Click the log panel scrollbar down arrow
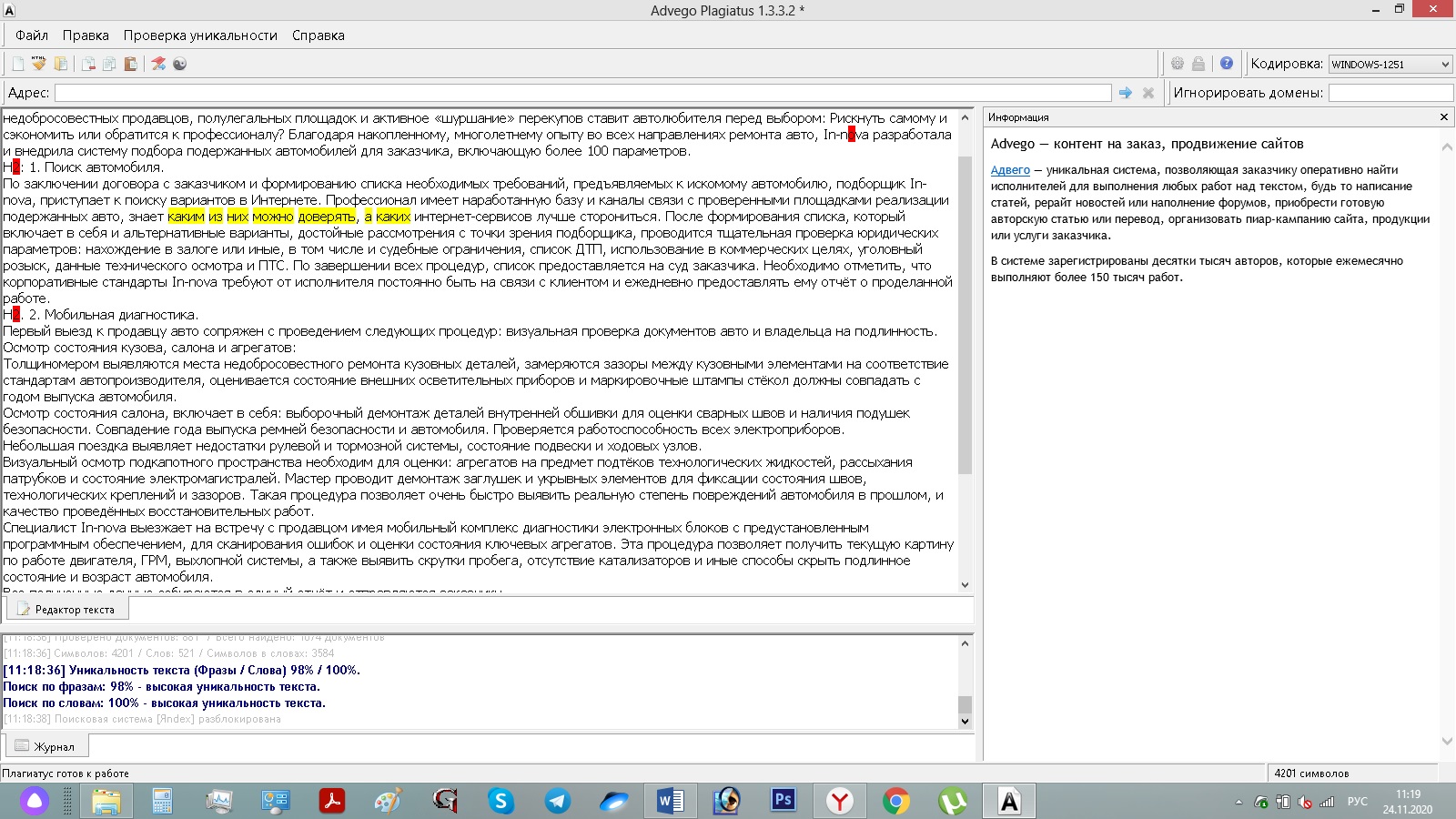 click(966, 722)
